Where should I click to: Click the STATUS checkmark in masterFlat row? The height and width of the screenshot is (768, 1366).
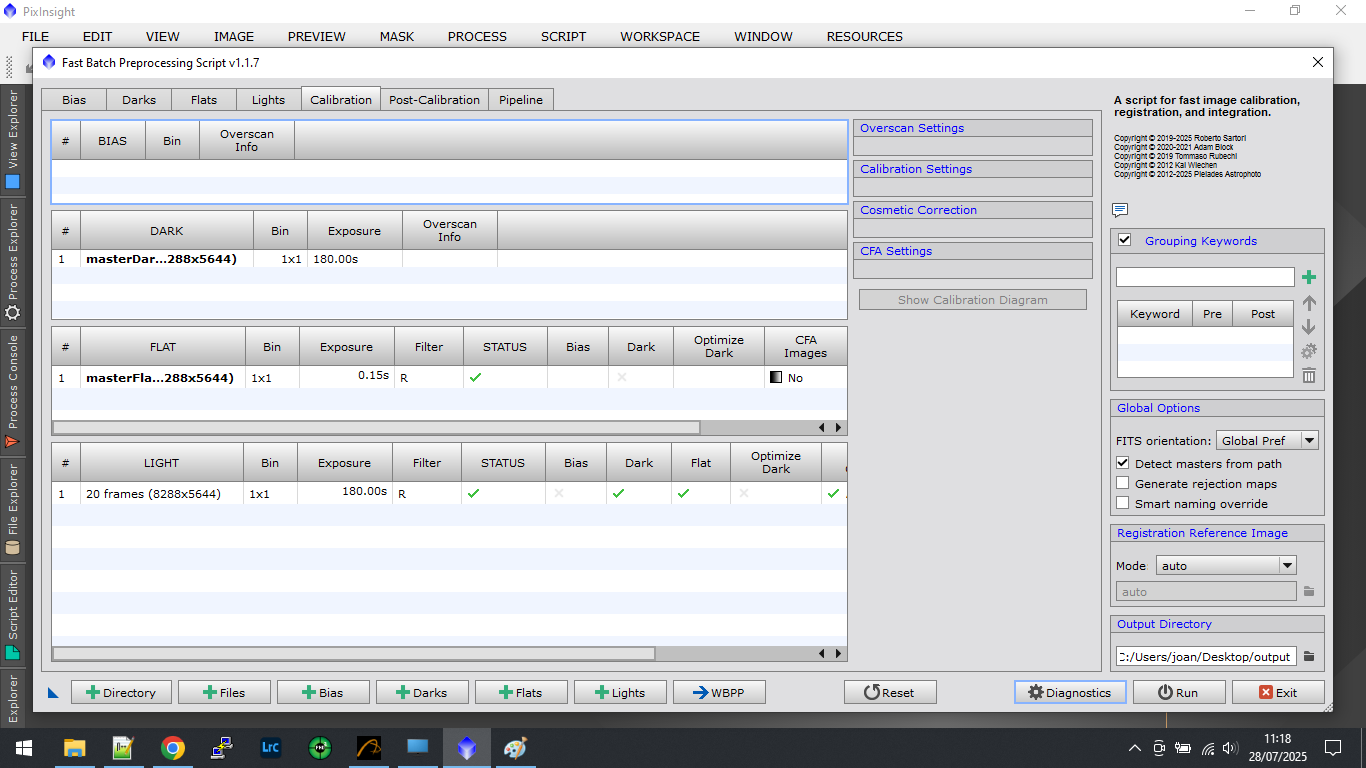[476, 378]
